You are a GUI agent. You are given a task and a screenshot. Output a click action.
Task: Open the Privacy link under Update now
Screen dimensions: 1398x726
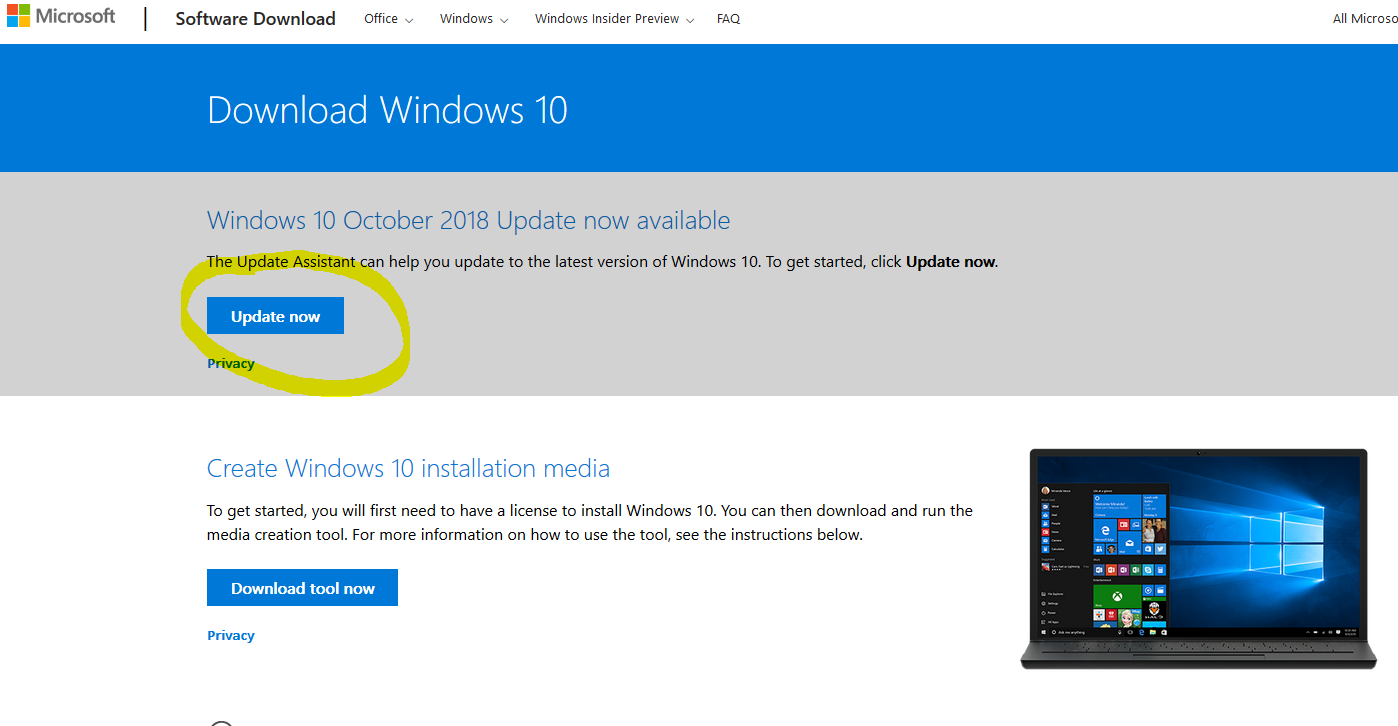(230, 363)
